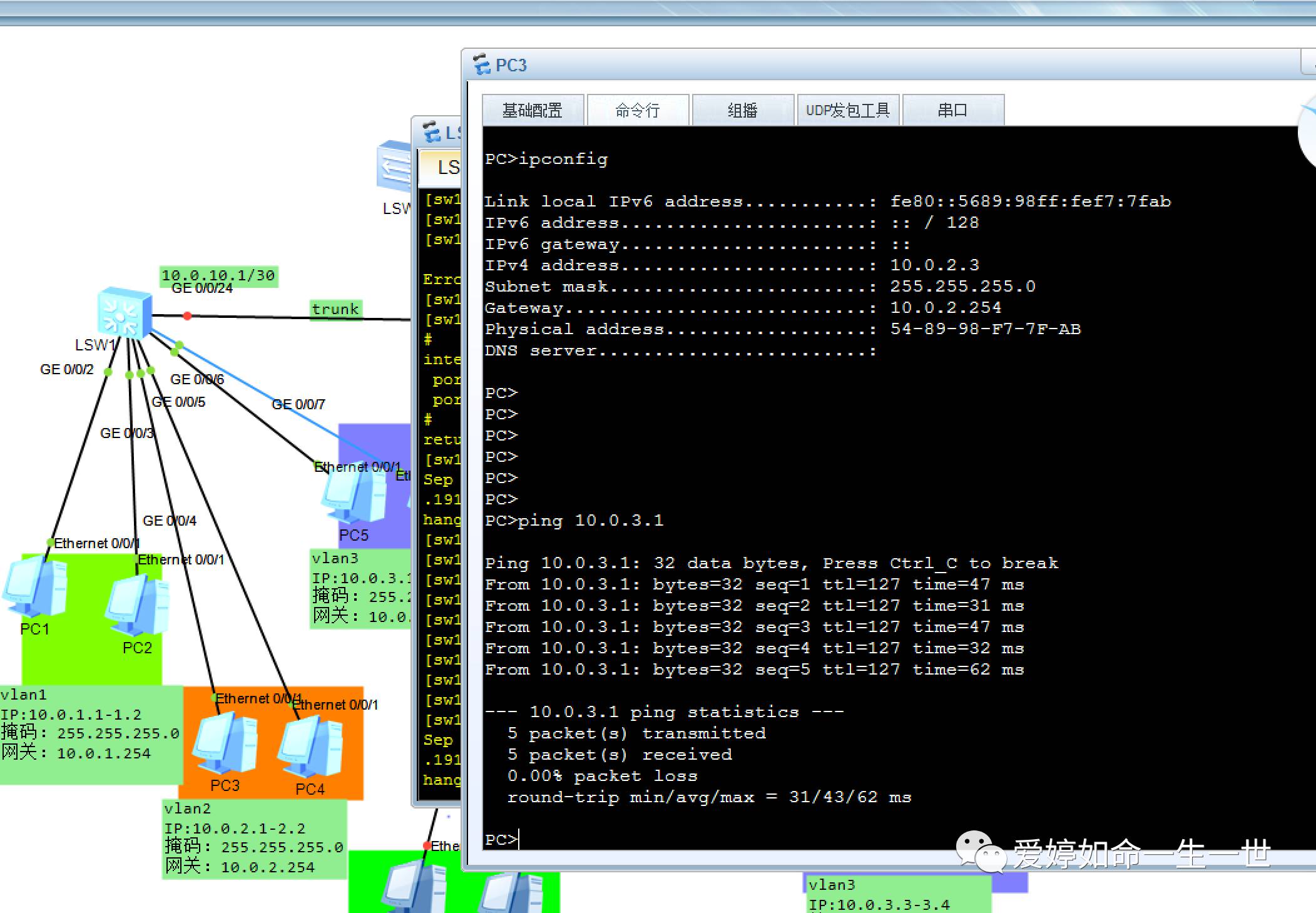Select the PC5 computer icon
Screen dimensions: 1316x913
[x=354, y=496]
